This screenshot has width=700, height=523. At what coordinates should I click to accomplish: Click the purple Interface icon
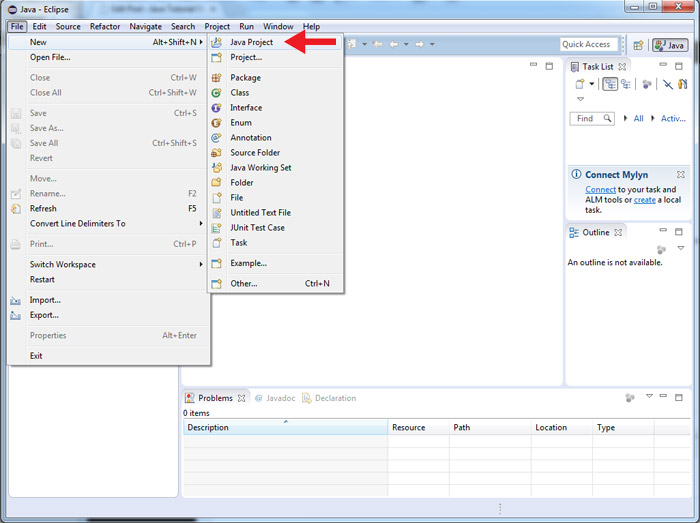(x=217, y=108)
